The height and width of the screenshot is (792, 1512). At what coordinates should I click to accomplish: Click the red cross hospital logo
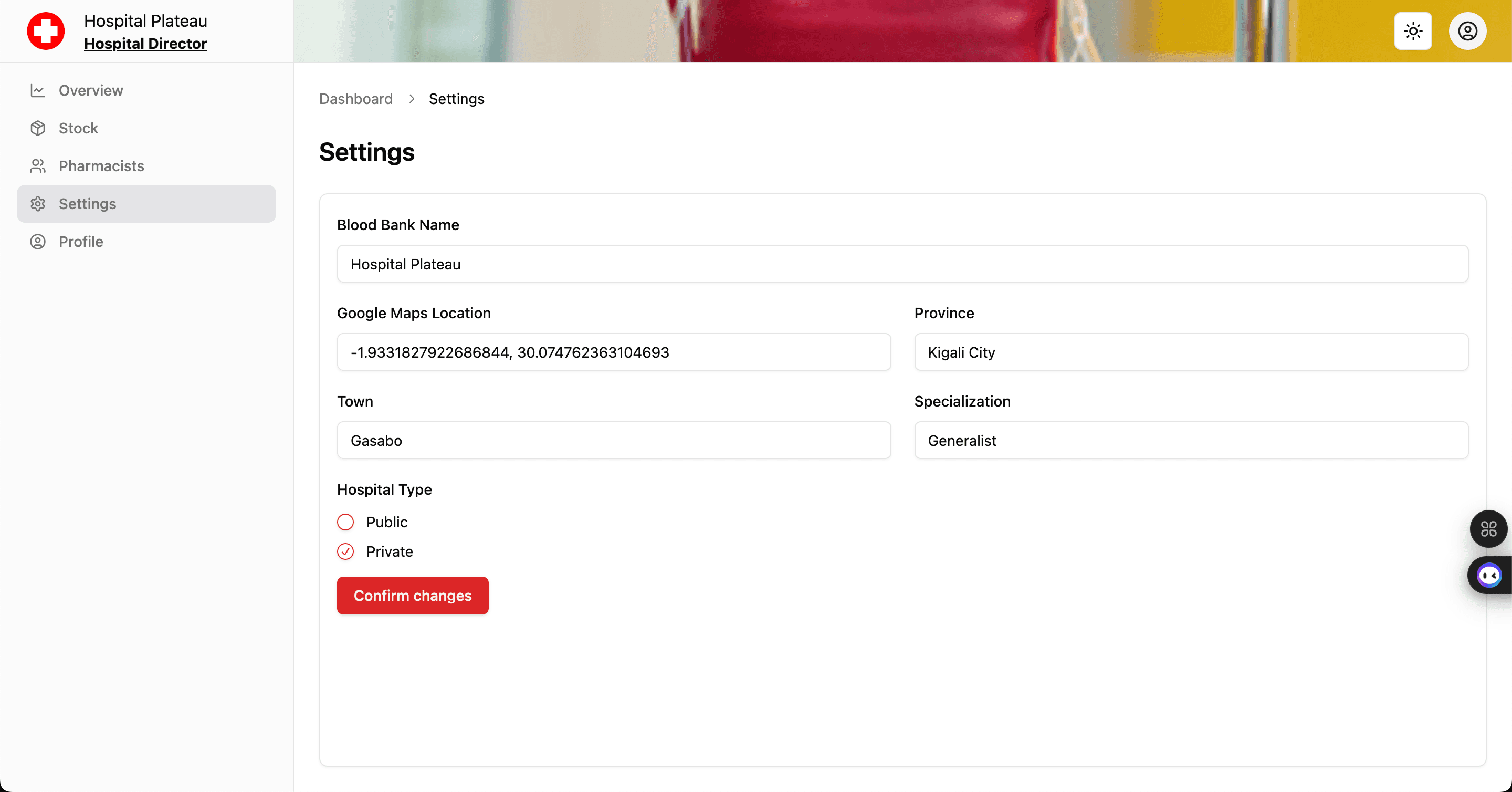[x=45, y=31]
